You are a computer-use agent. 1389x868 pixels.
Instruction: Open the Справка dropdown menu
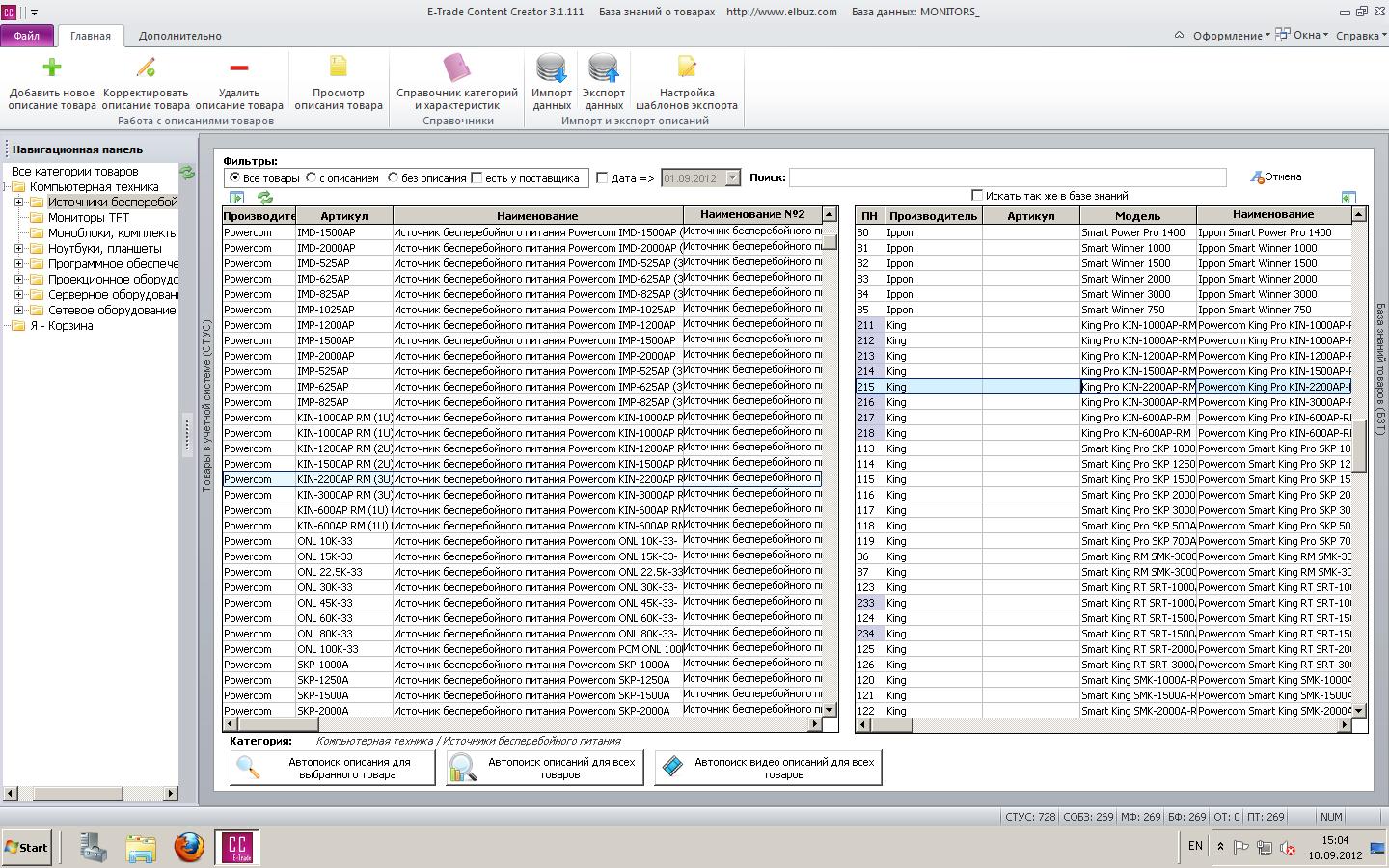[1361, 36]
